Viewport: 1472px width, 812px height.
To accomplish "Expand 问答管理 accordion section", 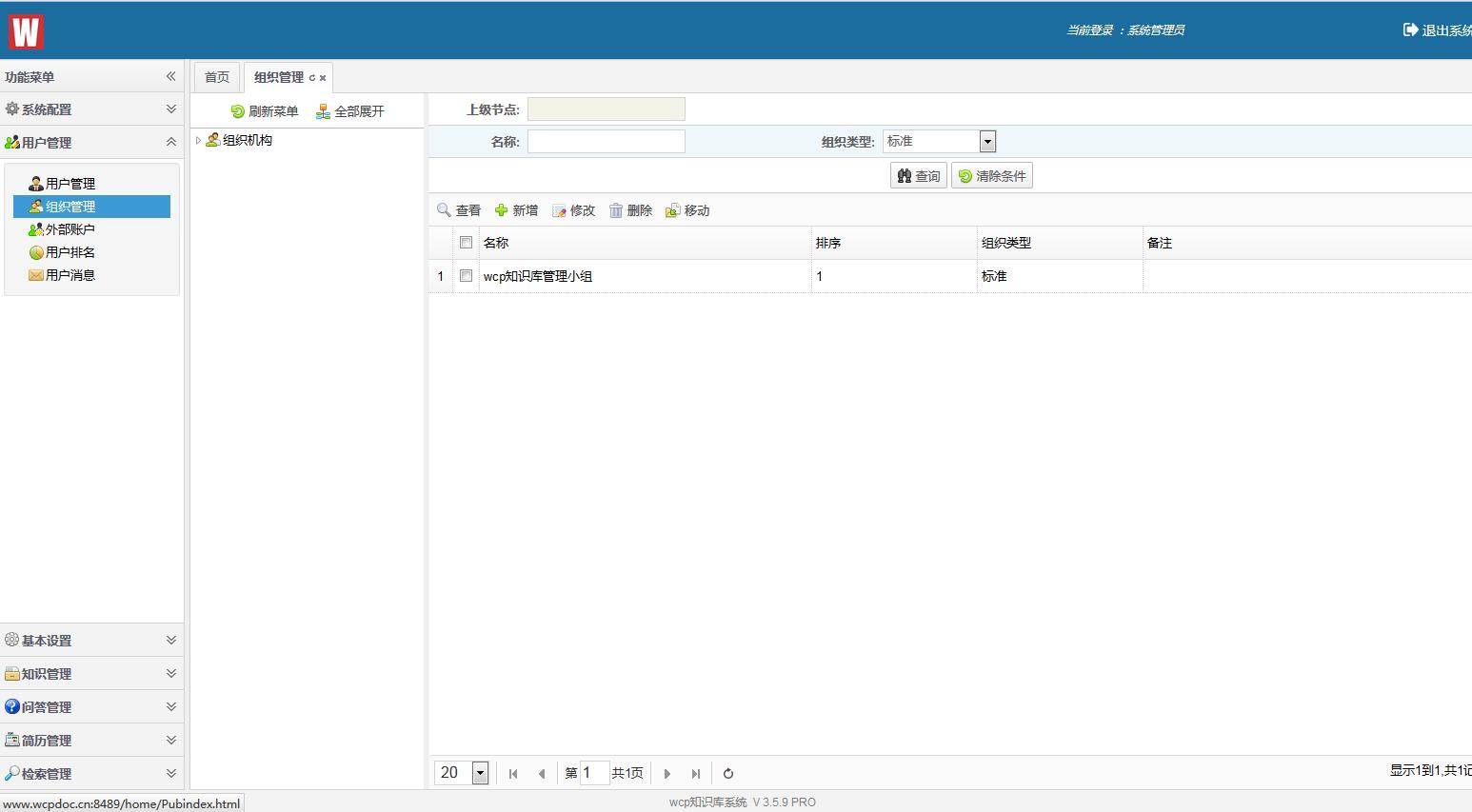I will pos(91,707).
